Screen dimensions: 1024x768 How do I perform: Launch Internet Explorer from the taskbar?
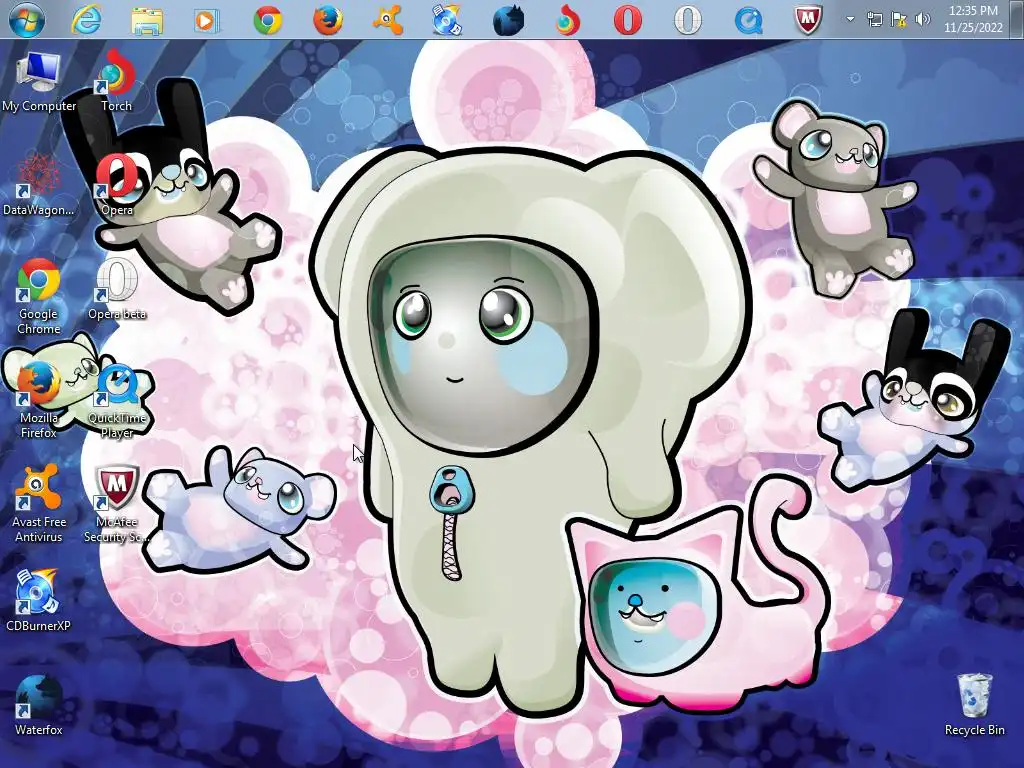86,20
